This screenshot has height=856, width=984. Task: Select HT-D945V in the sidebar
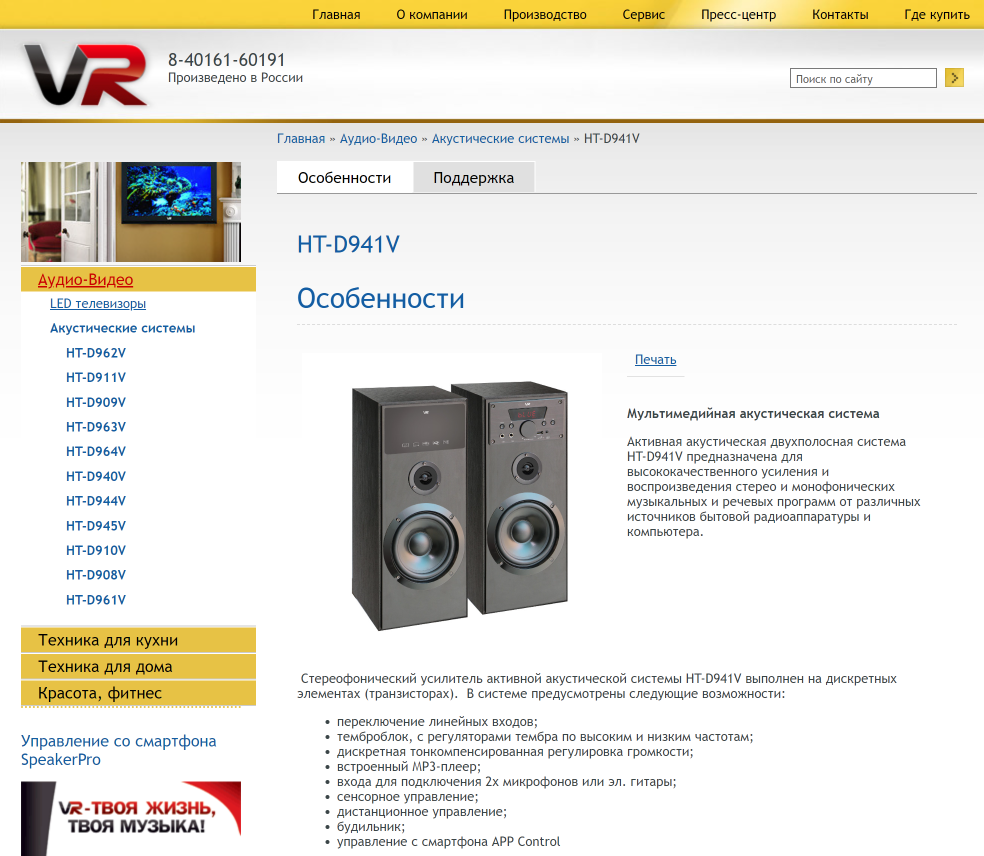pyautogui.click(x=96, y=526)
